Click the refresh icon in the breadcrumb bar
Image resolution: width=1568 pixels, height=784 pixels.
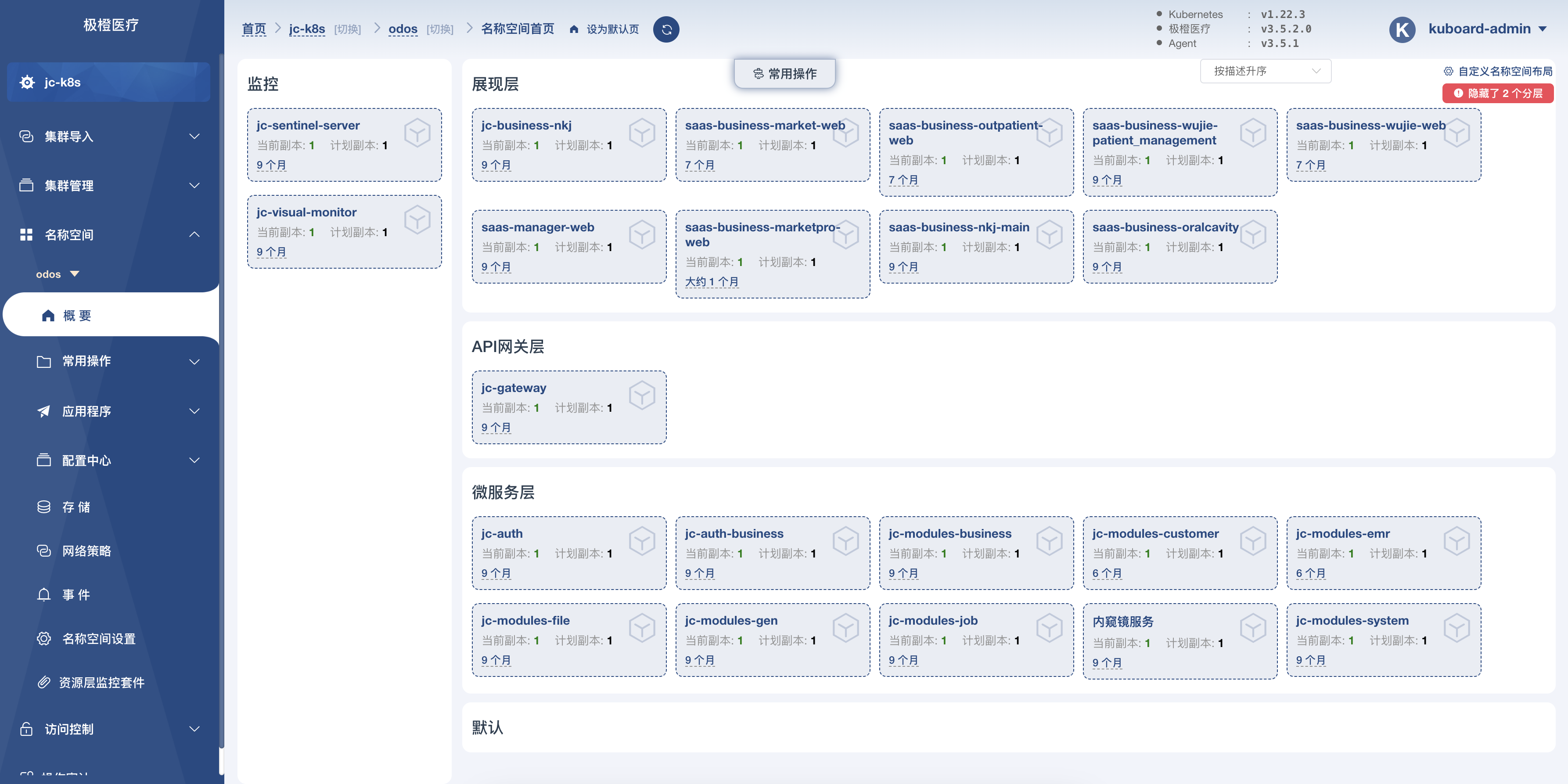[x=666, y=29]
